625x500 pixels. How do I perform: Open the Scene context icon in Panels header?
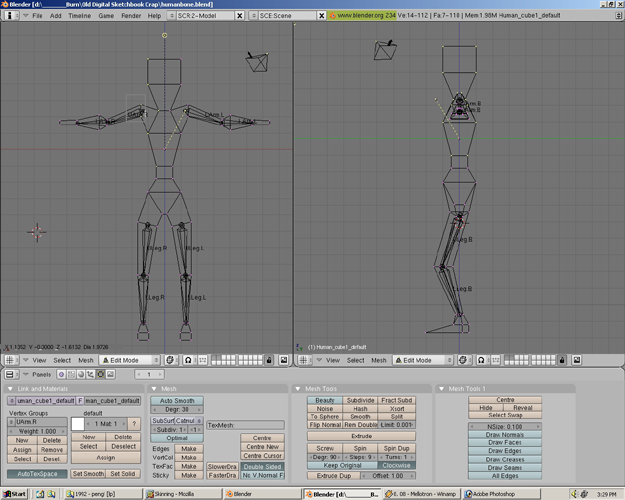coord(110,374)
